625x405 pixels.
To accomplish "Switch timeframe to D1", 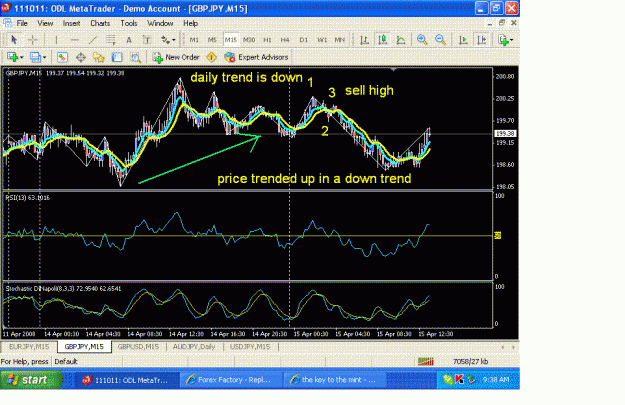I will pos(303,40).
